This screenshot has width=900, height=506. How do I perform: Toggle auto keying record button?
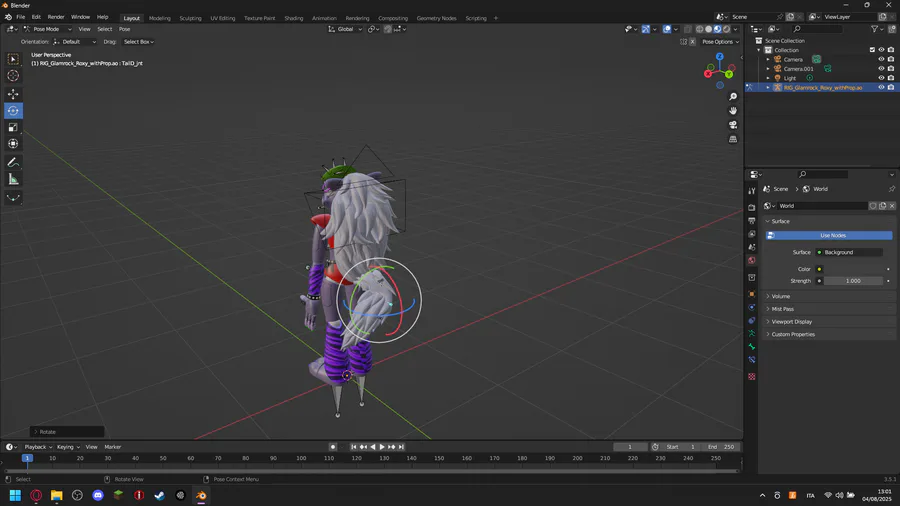pyautogui.click(x=332, y=447)
